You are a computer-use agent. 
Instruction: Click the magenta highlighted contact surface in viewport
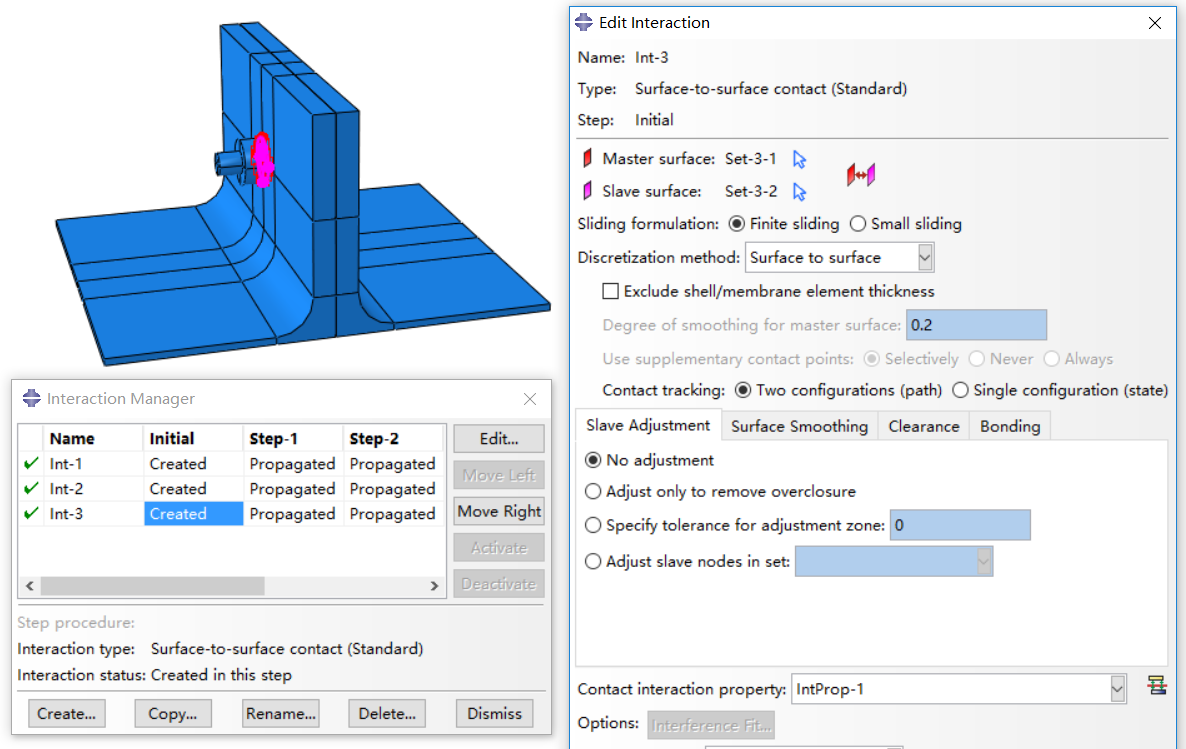tap(262, 160)
